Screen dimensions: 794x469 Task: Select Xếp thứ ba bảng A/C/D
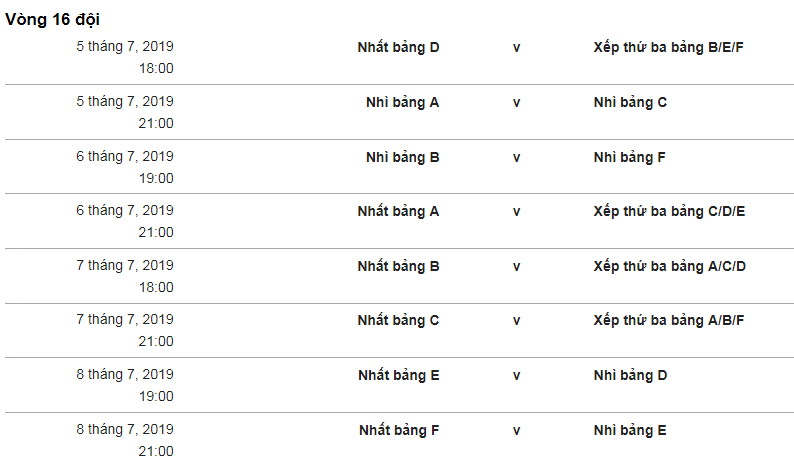click(669, 266)
